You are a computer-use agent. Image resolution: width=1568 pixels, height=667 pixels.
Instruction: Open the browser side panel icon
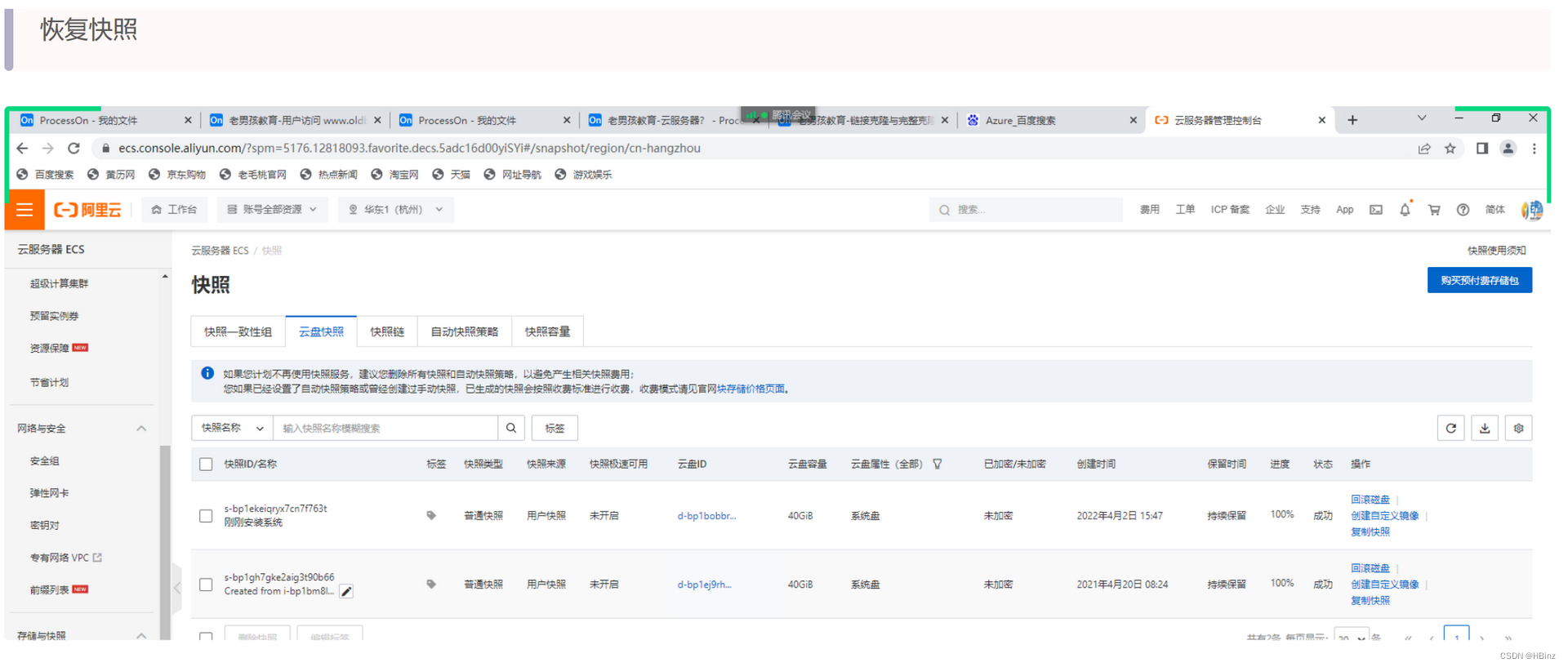tap(1481, 148)
